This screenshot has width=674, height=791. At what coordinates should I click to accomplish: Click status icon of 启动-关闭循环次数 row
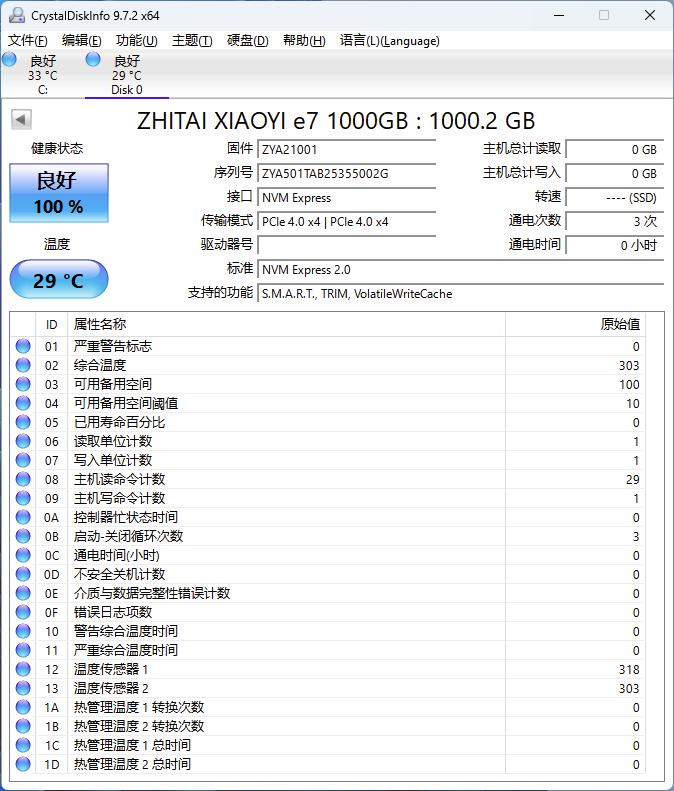coord(23,536)
